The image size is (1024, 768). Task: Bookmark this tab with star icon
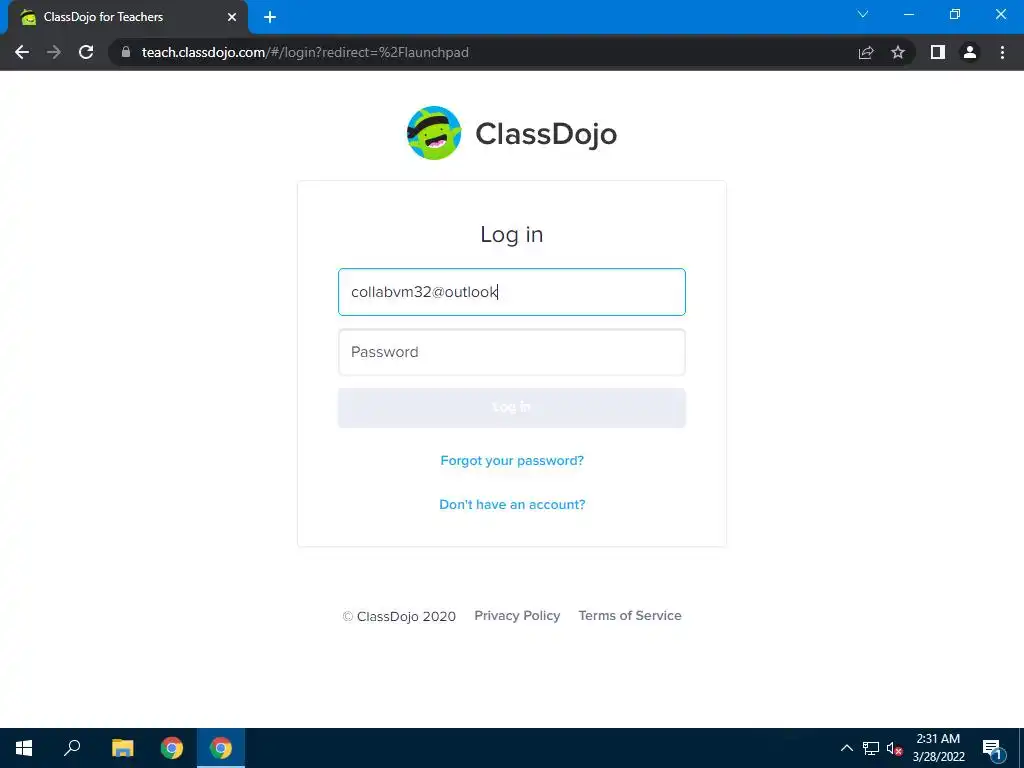898,52
